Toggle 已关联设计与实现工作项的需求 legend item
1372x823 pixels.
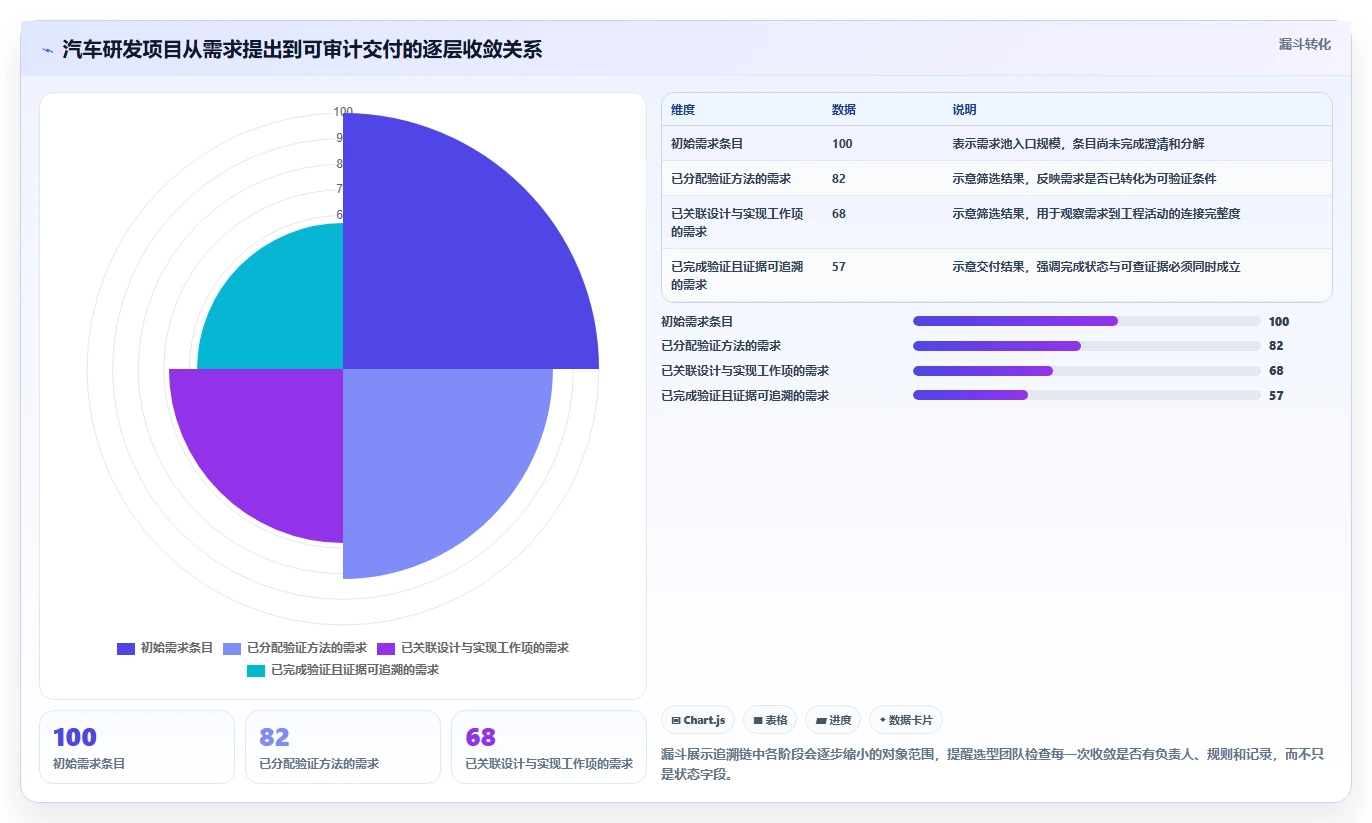pyautogui.click(x=473, y=648)
